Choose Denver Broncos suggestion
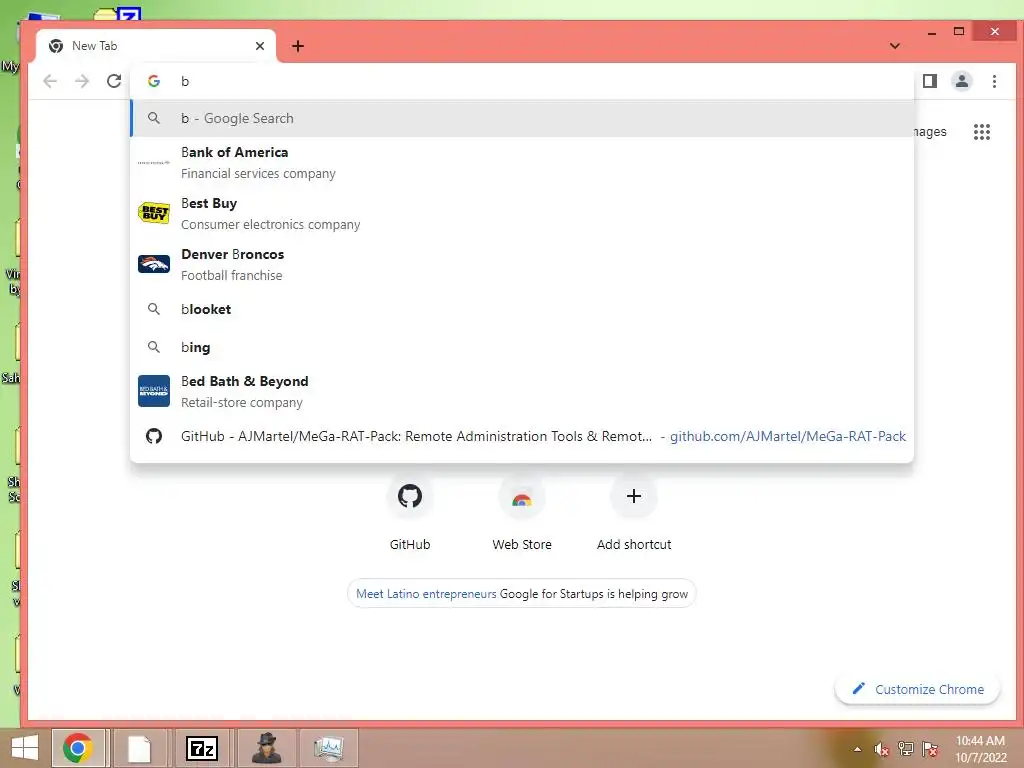1024x768 pixels. pos(522,264)
